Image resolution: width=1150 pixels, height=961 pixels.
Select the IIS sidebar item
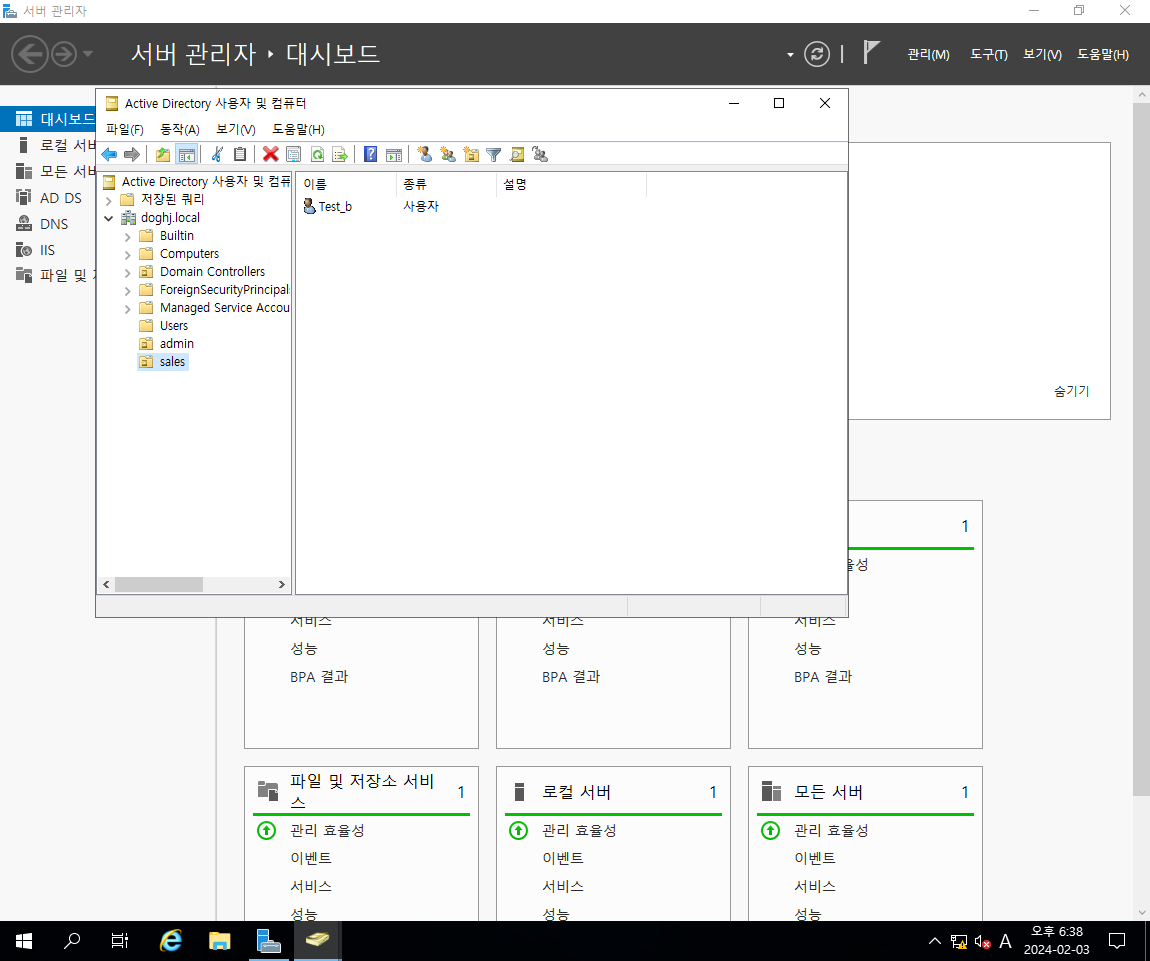[47, 250]
